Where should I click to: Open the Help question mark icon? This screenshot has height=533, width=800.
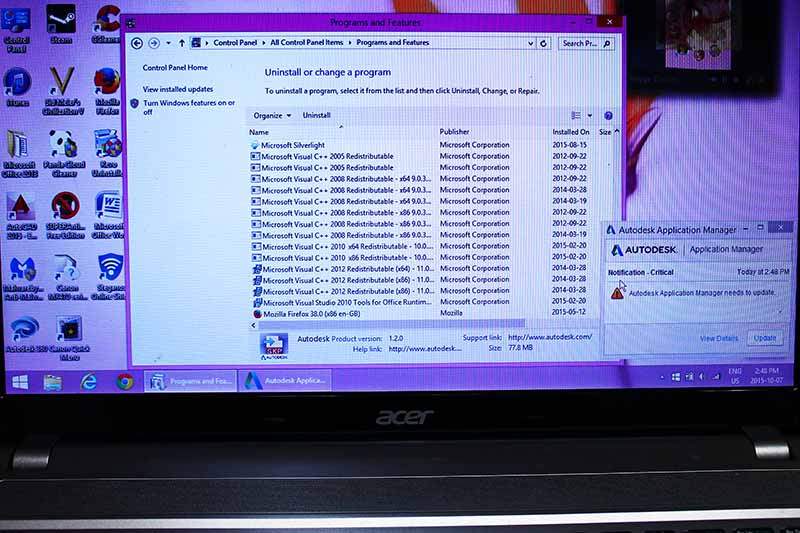click(608, 116)
